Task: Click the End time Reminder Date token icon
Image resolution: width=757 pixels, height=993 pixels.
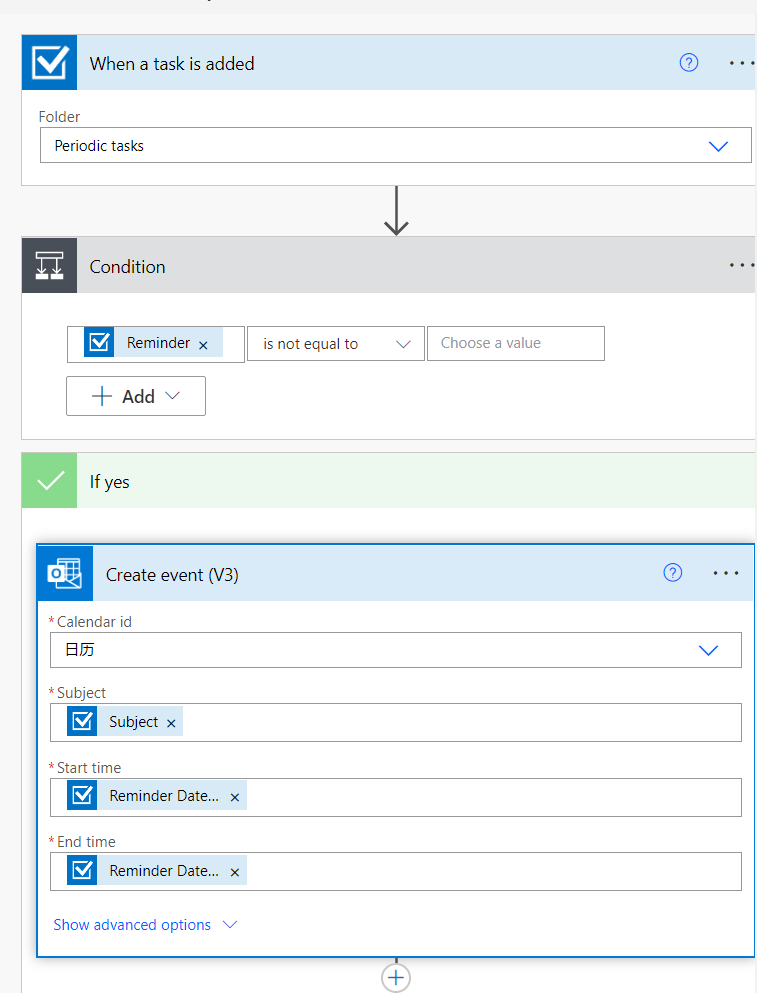Action: coord(82,870)
